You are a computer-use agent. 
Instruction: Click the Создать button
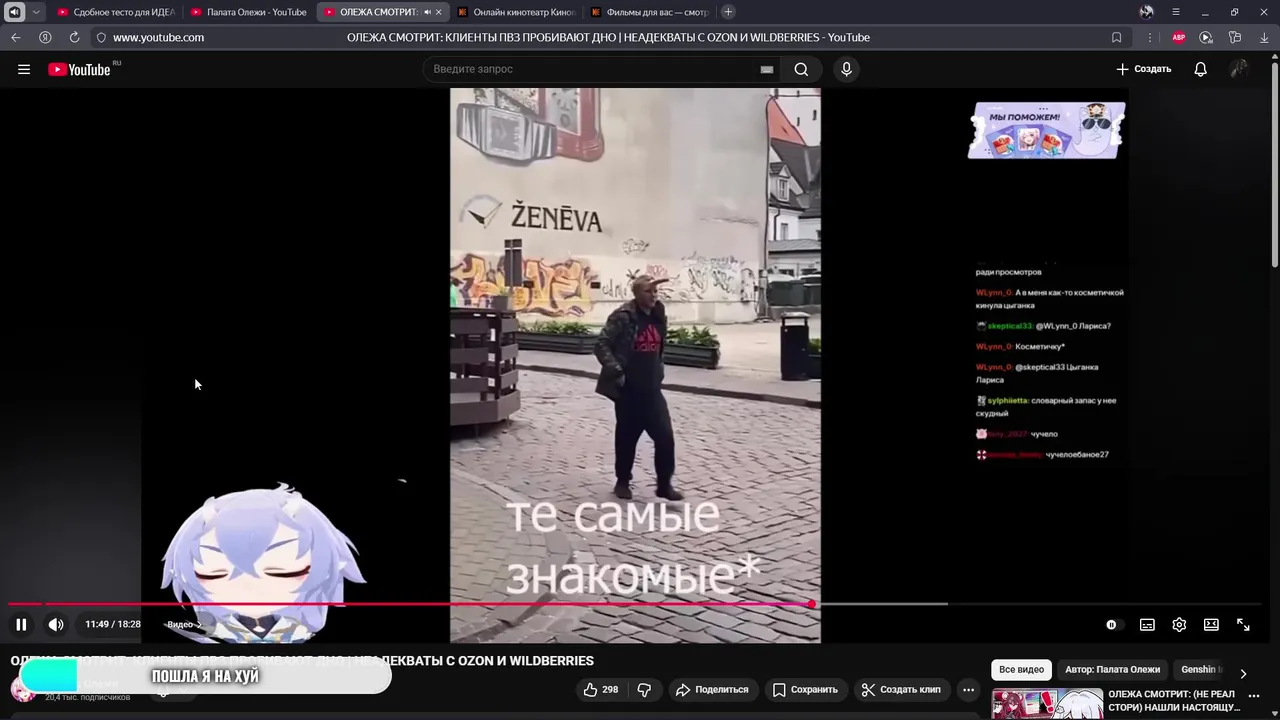[x=1143, y=69]
